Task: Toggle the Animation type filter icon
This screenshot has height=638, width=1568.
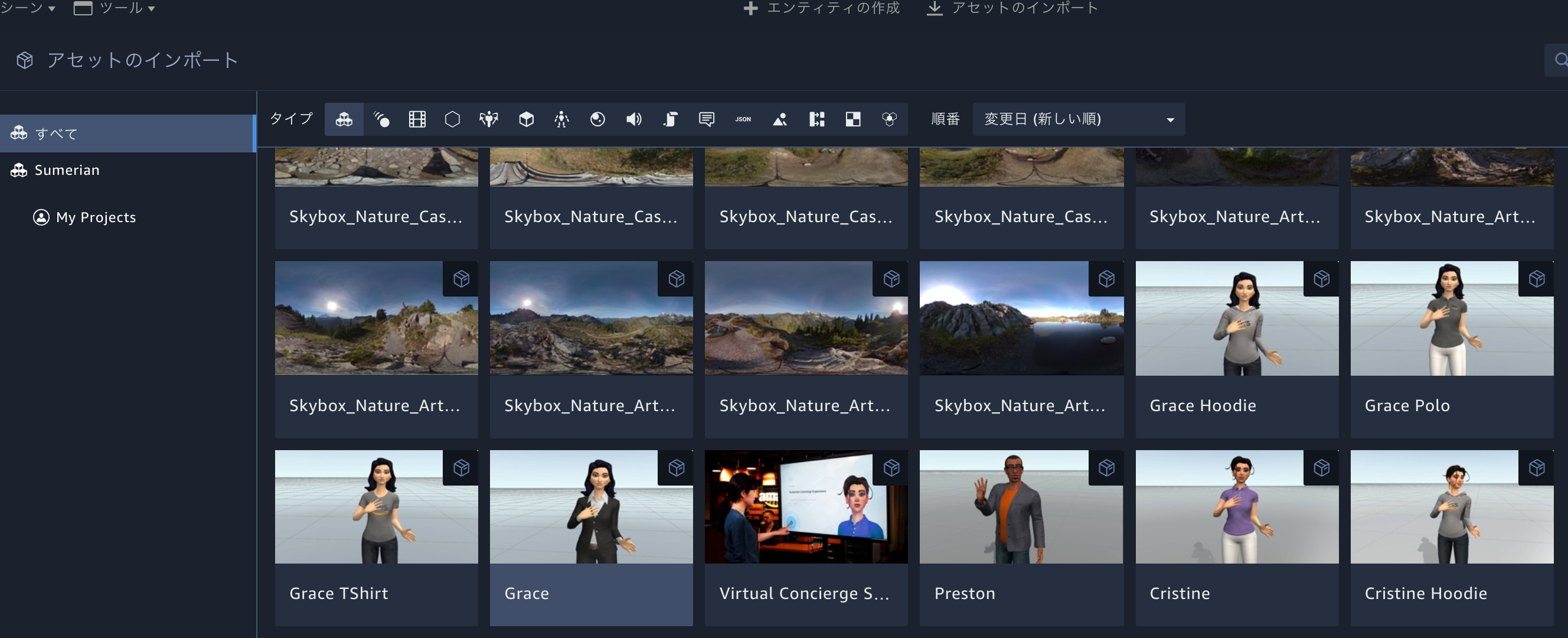Action: (381, 119)
